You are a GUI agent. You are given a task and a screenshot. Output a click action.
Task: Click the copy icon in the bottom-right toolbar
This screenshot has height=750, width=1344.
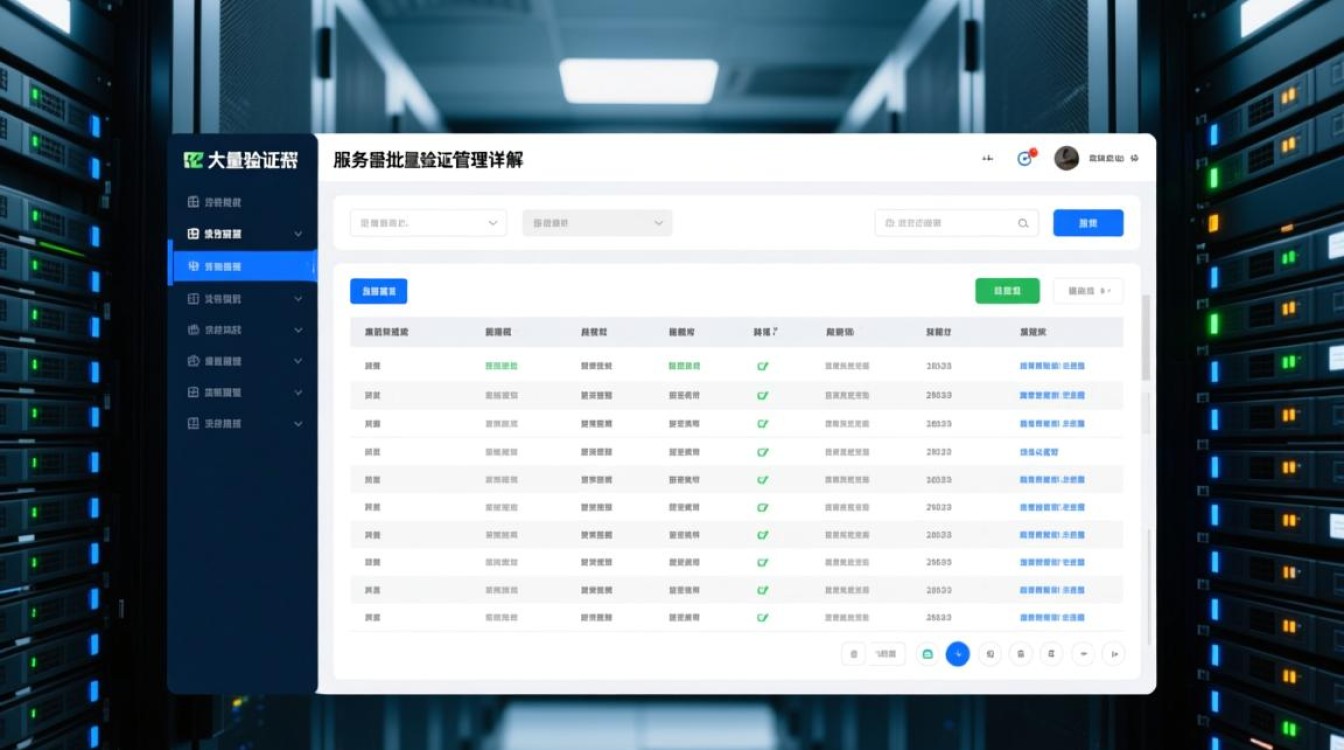coord(1049,653)
